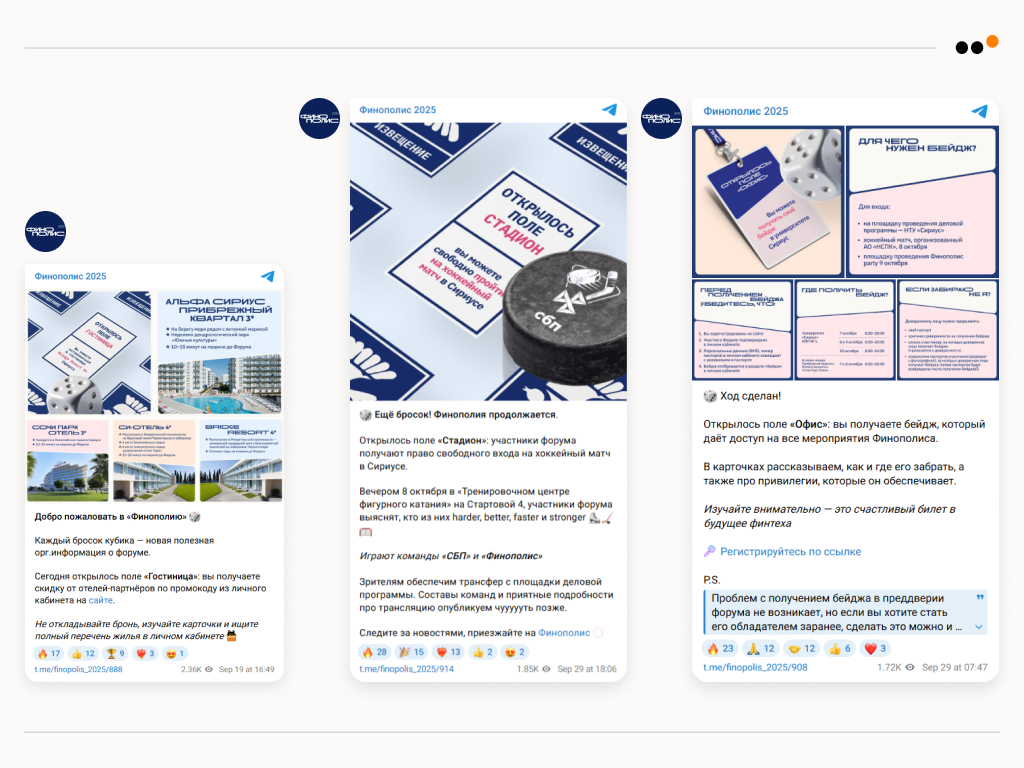Open the 'Открылось поле Гостиница' dice image

tap(89, 352)
